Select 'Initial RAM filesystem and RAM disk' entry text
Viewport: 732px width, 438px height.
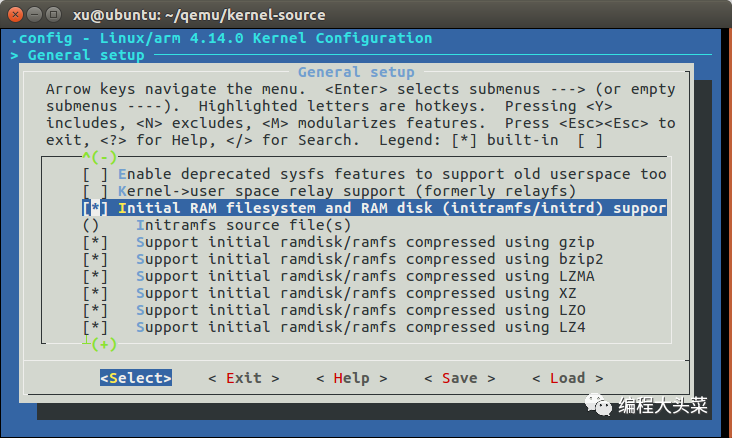tap(392, 208)
